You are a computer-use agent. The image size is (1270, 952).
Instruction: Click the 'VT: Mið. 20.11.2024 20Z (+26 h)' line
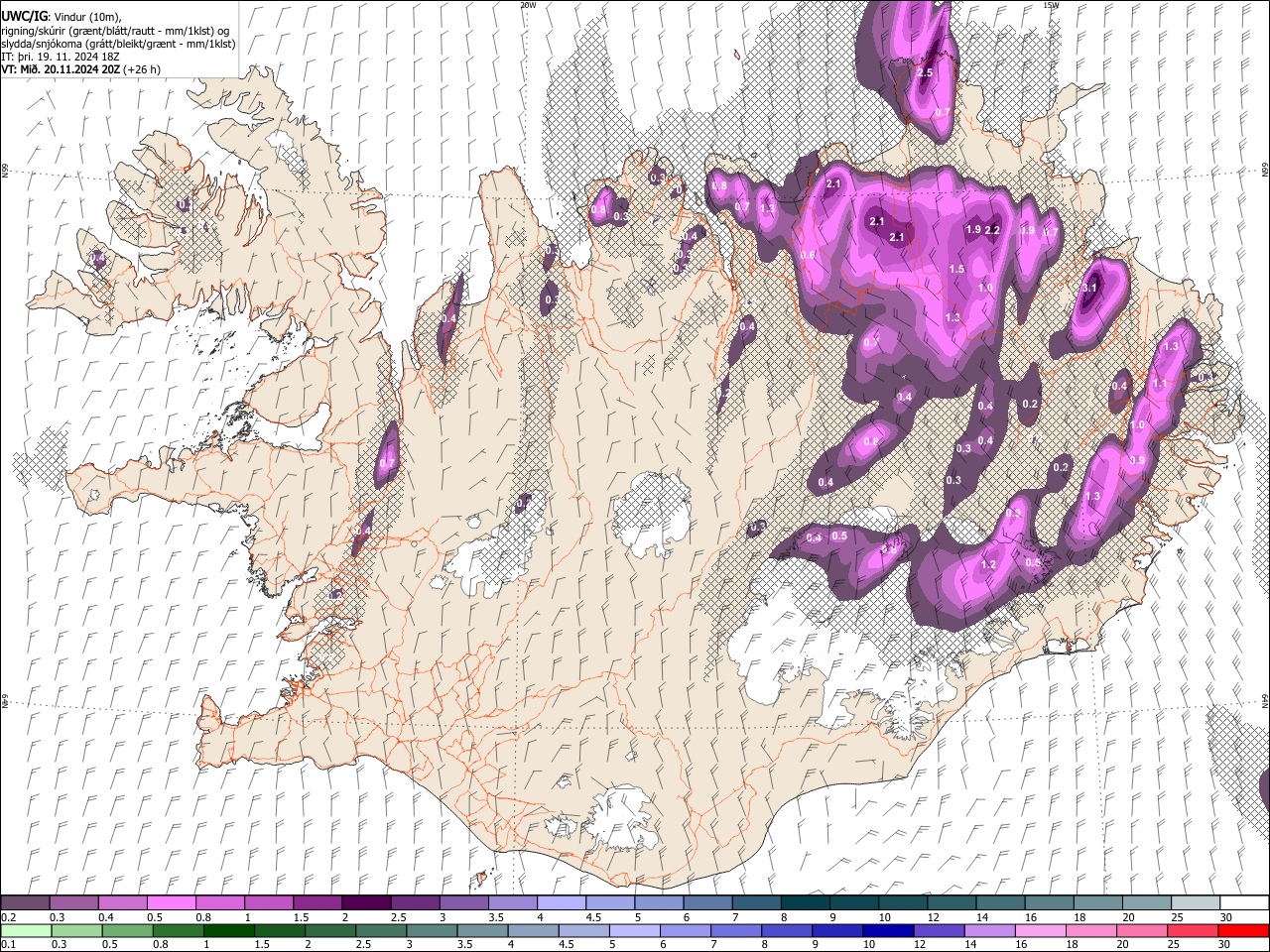click(81, 69)
